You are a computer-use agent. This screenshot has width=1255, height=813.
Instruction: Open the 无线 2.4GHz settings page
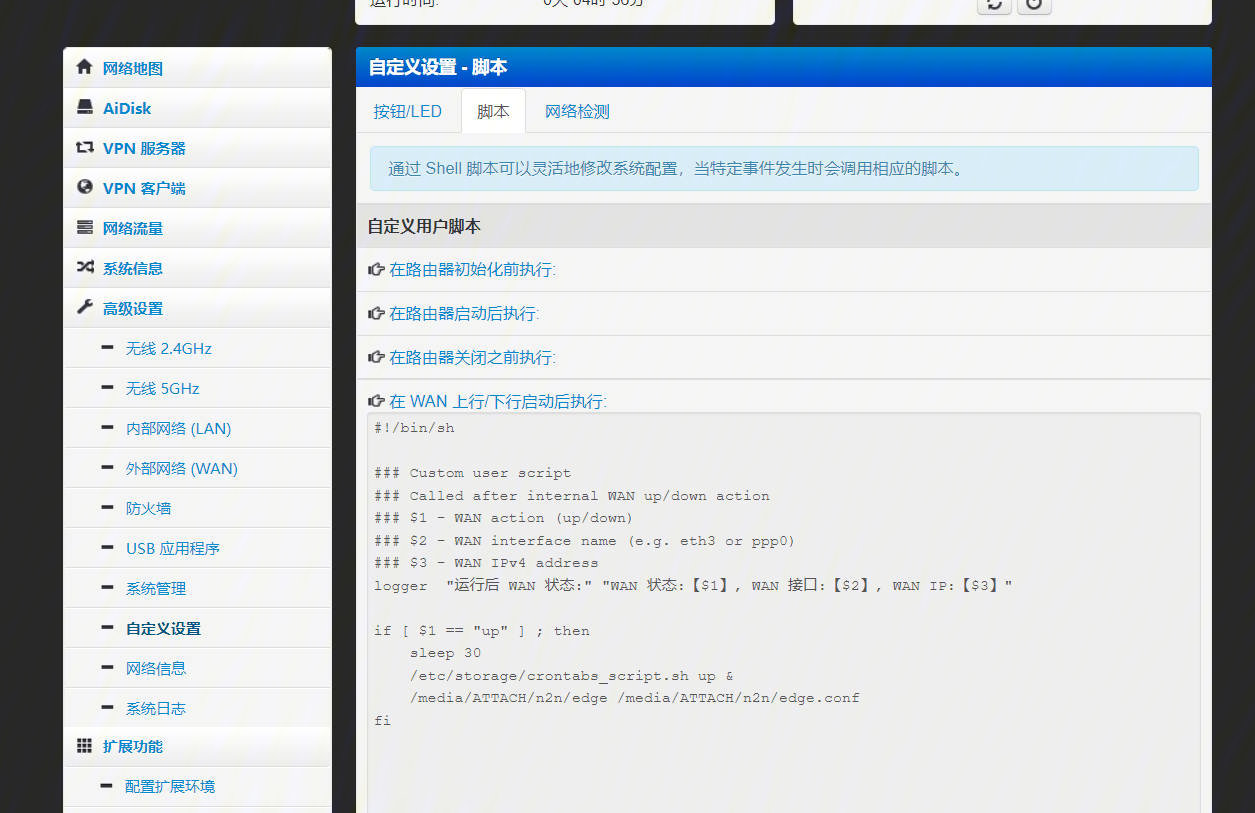tap(168, 348)
